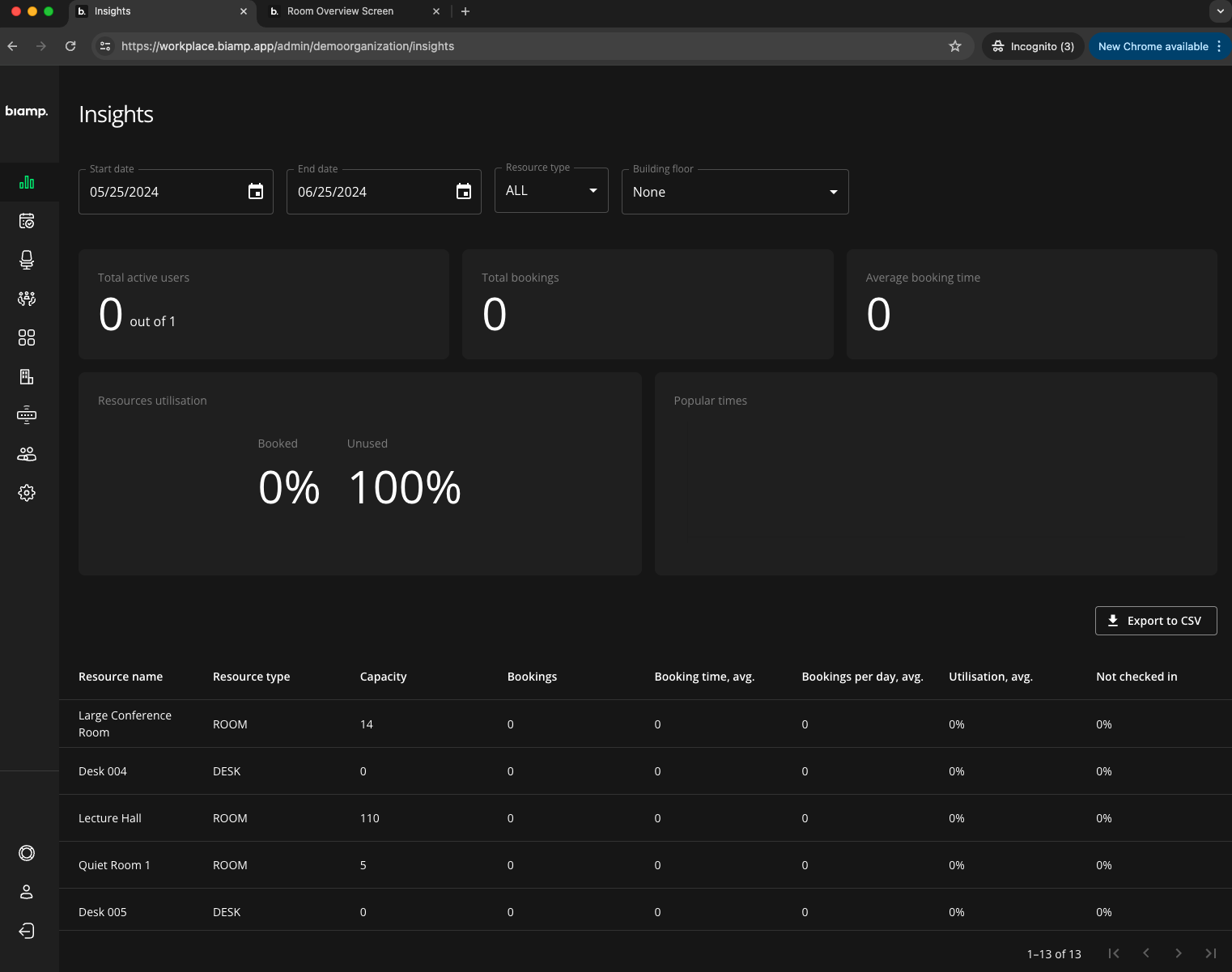
Task: Open the desk chair sidebar icon
Action: point(27,260)
